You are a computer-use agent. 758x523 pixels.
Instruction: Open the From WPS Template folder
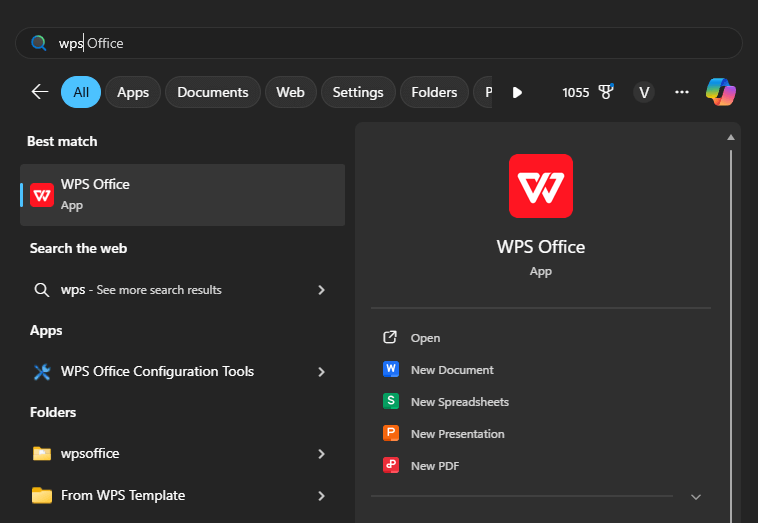click(182, 495)
